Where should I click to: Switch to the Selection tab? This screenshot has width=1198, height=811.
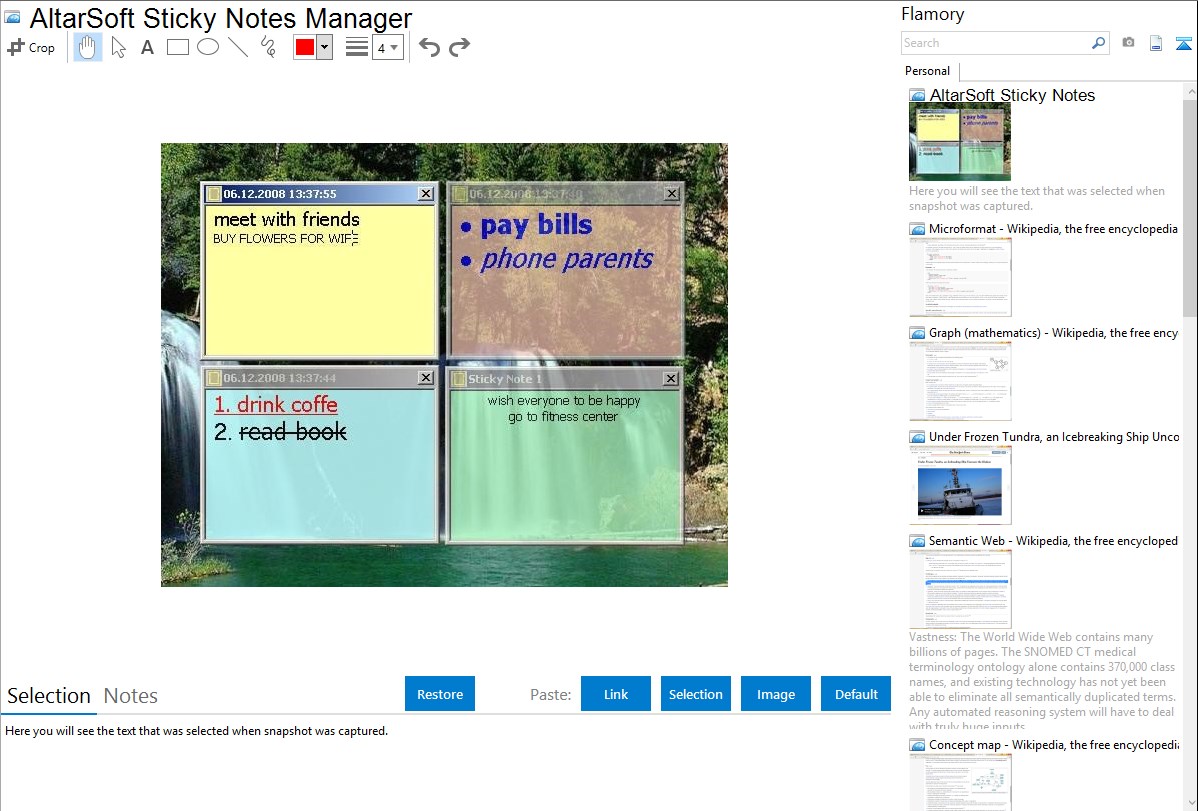tap(49, 696)
